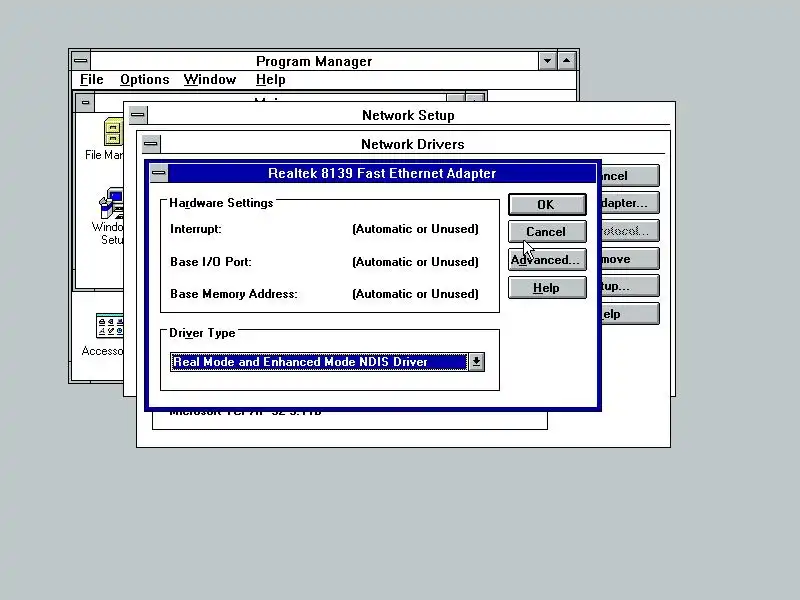The image size is (800, 600).
Task: Click the Program Manager title bar
Action: click(314, 61)
